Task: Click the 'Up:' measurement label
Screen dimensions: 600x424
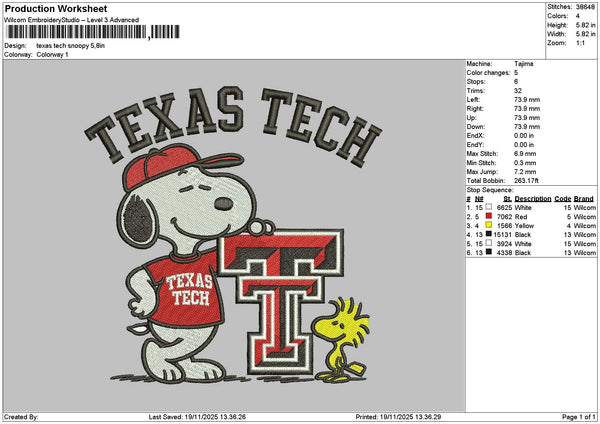Action: click(471, 118)
